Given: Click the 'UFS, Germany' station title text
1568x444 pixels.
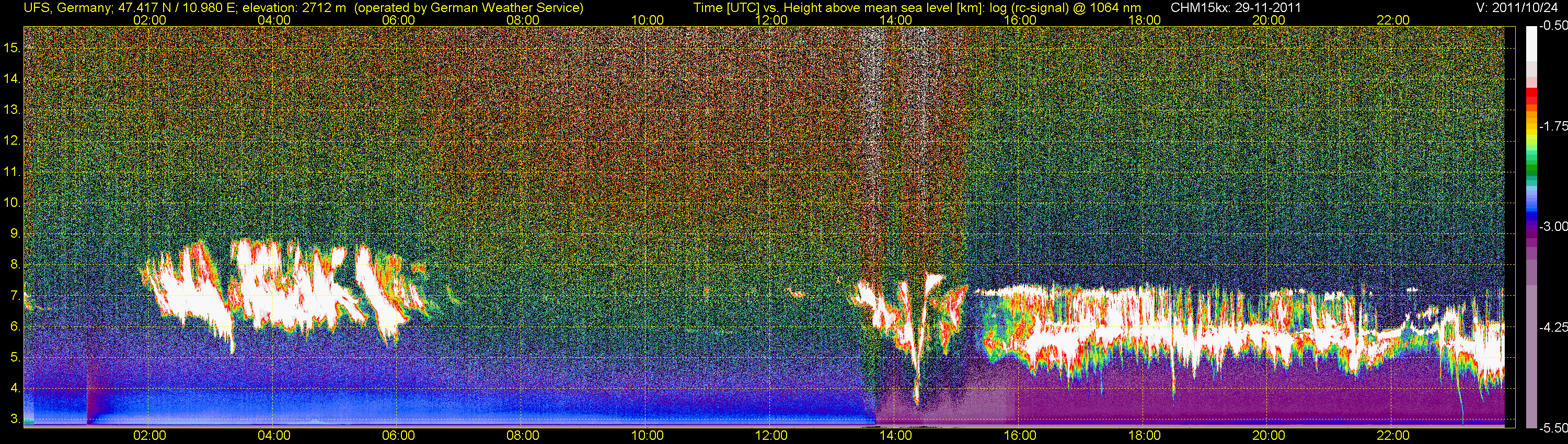Looking at the screenshot, I should (67, 8).
